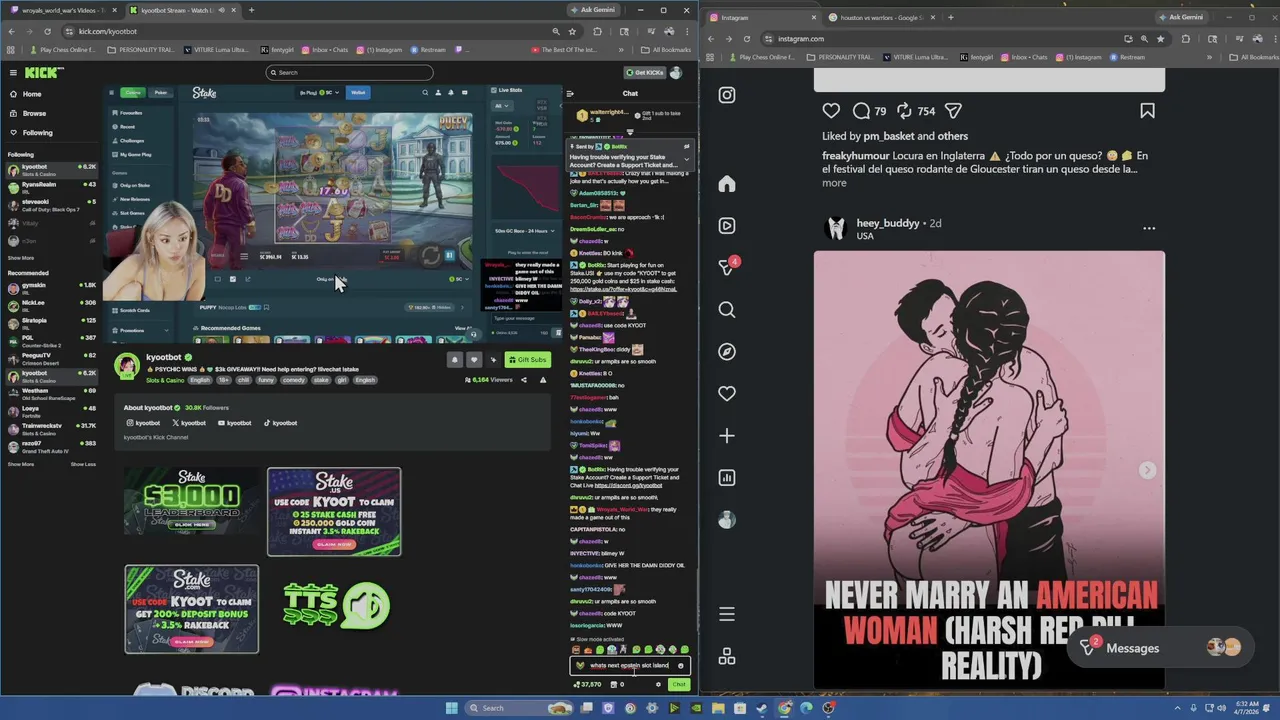Collapse Recommended list with Show Less
The image size is (1280, 720).
tap(83, 464)
